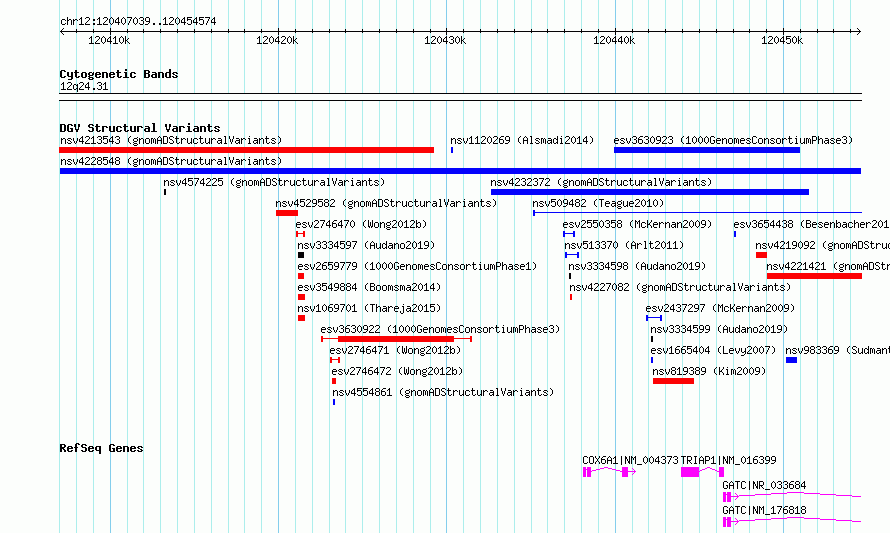Open esv2746471 (Wong2012b) variant

(x=396, y=350)
